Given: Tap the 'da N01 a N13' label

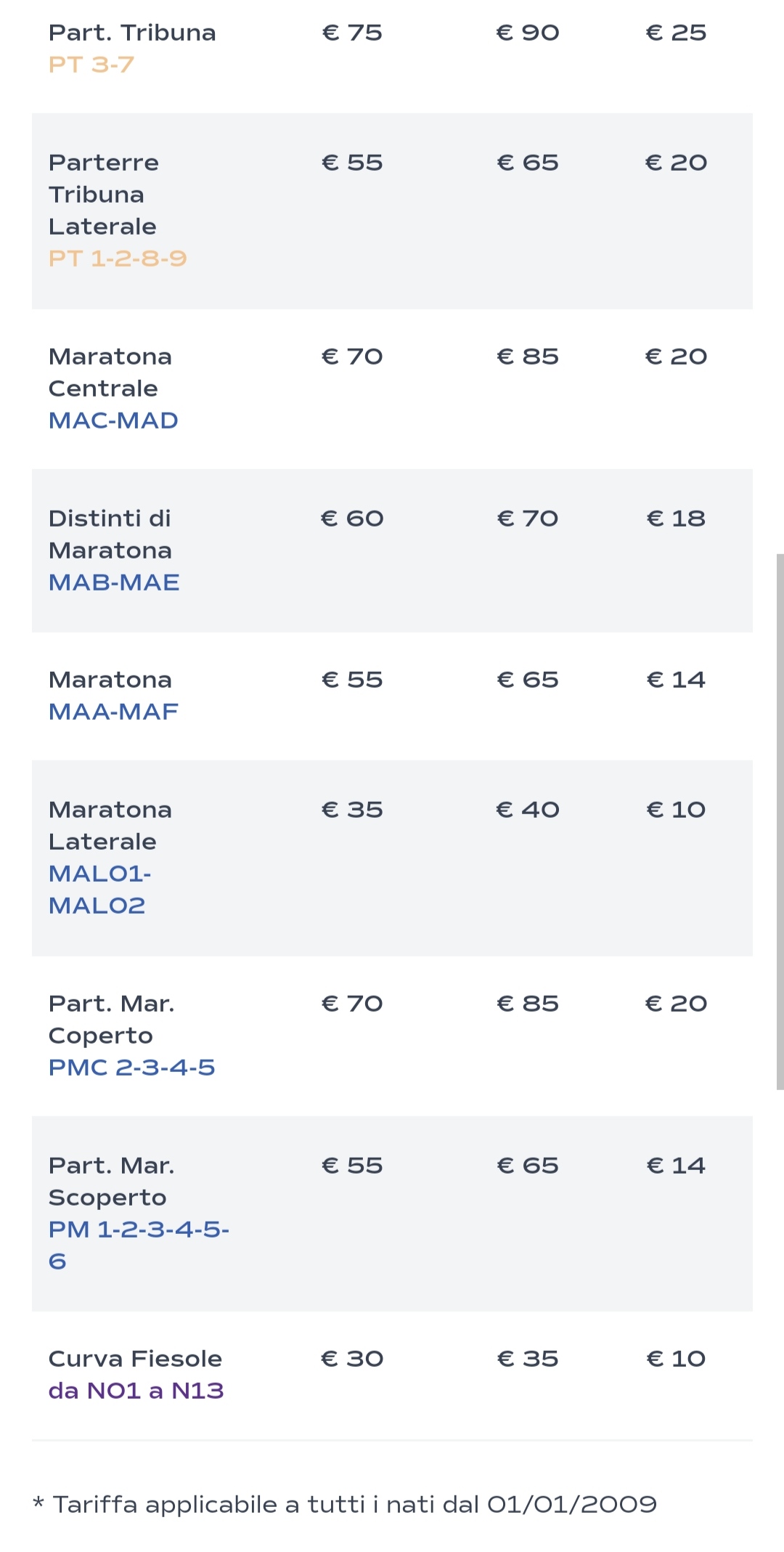Looking at the screenshot, I should (136, 1391).
